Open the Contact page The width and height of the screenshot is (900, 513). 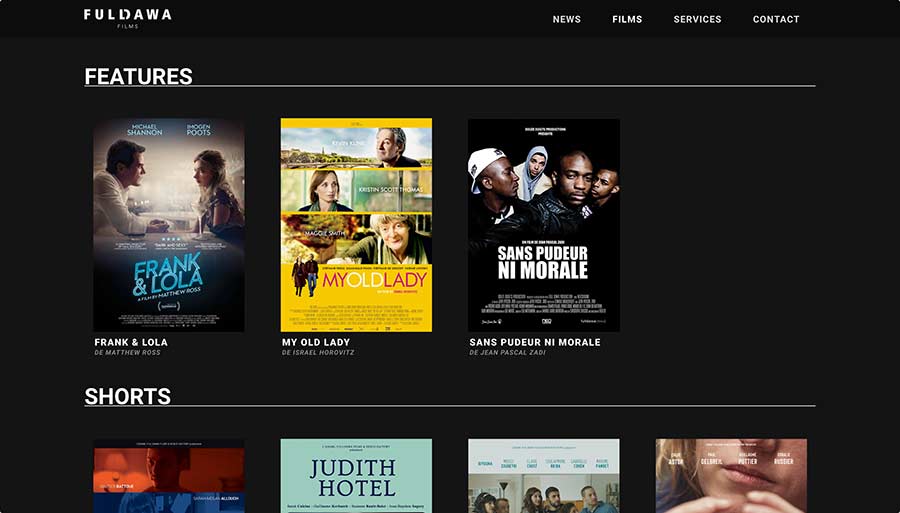[776, 19]
